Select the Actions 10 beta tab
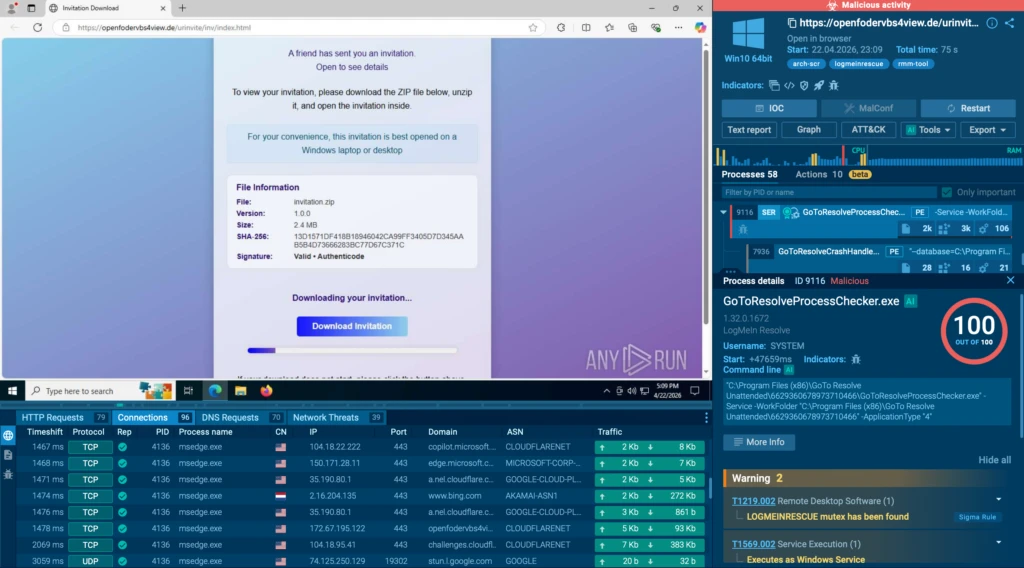This screenshot has height=568, width=1024. 833,174
